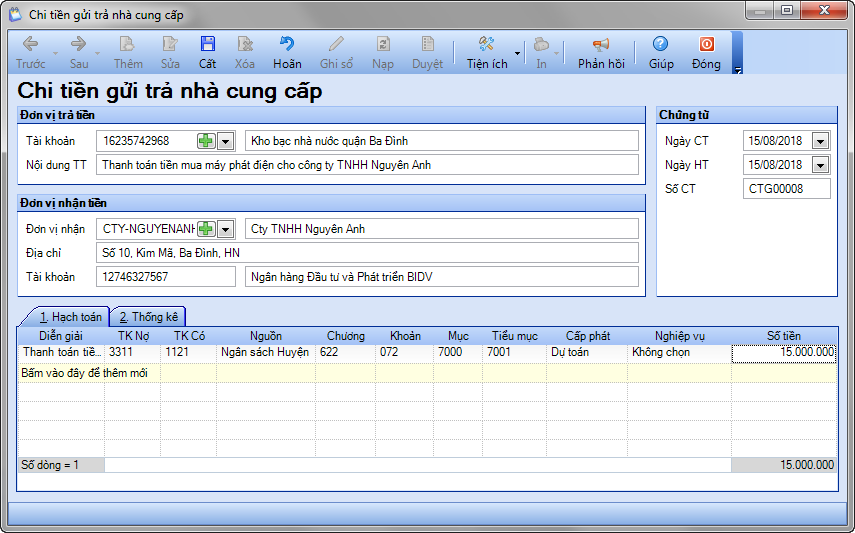
Task: Open the Tiện ích utilities tool
Action: click(486, 52)
